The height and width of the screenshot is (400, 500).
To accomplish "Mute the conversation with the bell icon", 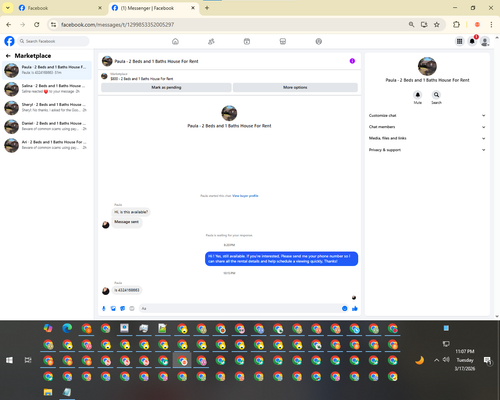I will click(x=418, y=95).
